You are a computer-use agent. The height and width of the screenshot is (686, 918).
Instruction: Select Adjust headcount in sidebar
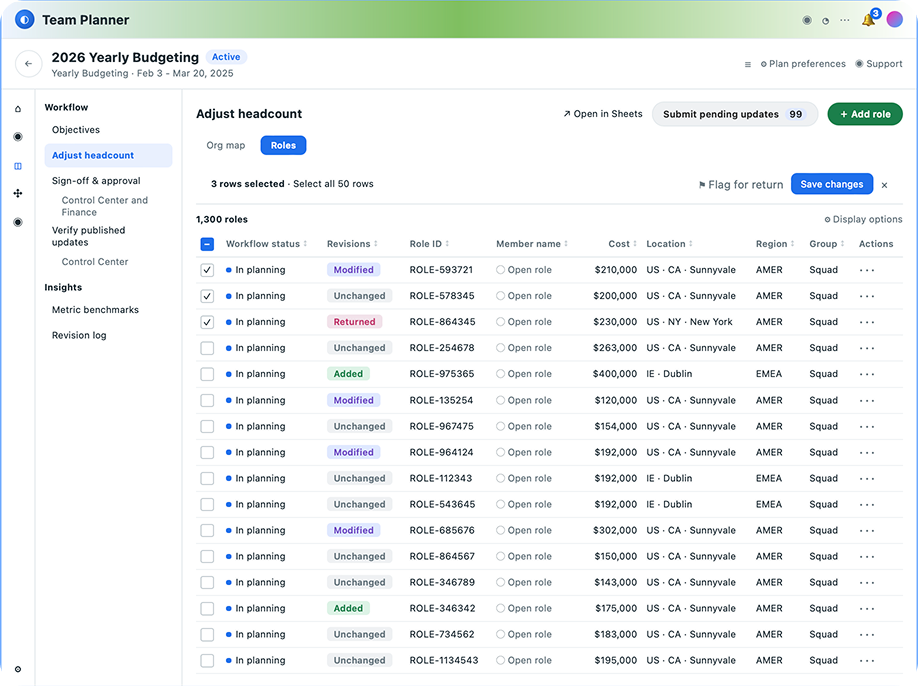pos(108,156)
